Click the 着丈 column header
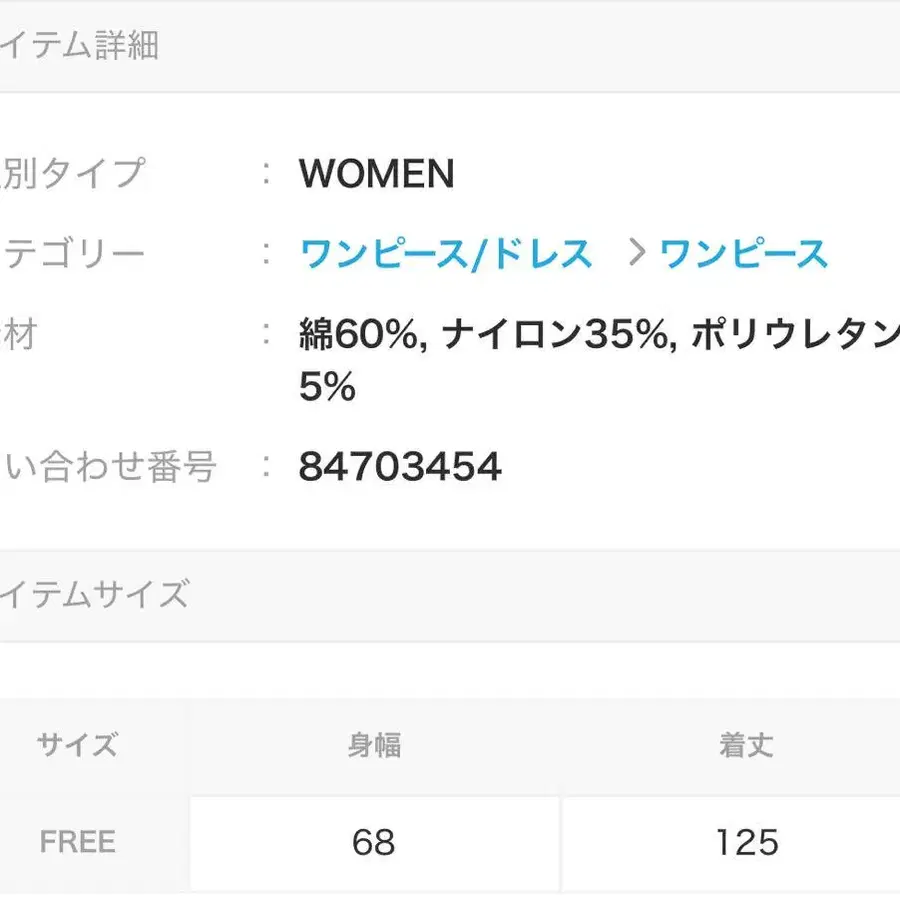Screen dimensions: 900x900 click(x=746, y=745)
